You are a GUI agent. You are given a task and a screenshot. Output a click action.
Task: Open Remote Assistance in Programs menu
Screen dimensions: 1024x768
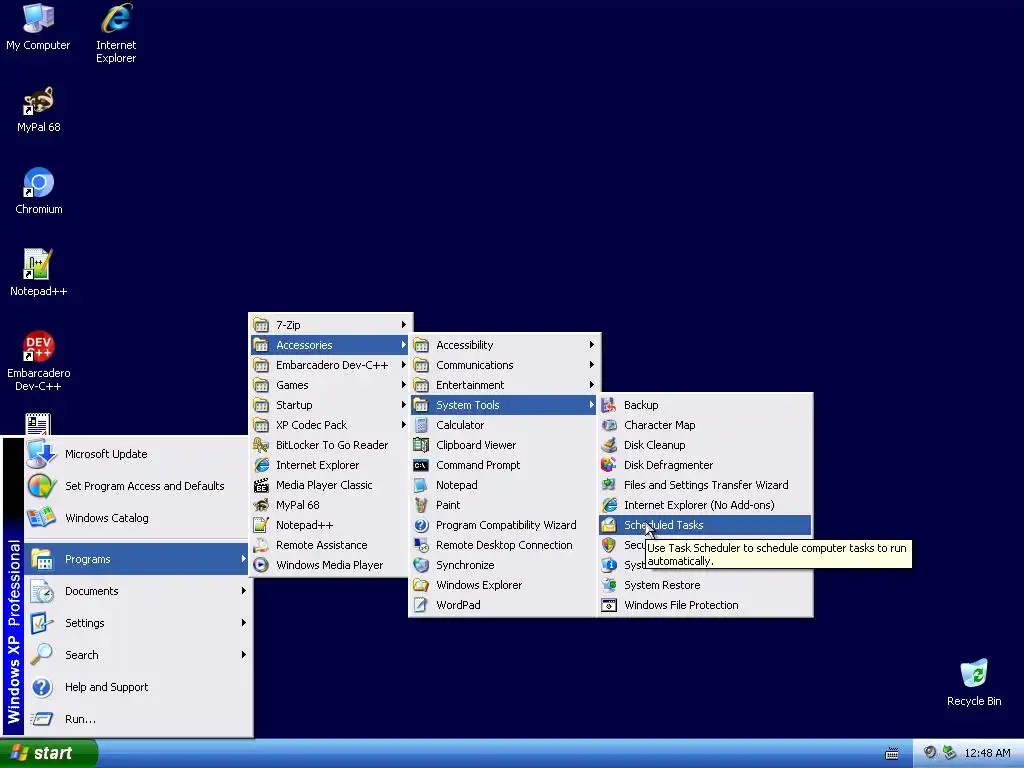tap(330, 545)
